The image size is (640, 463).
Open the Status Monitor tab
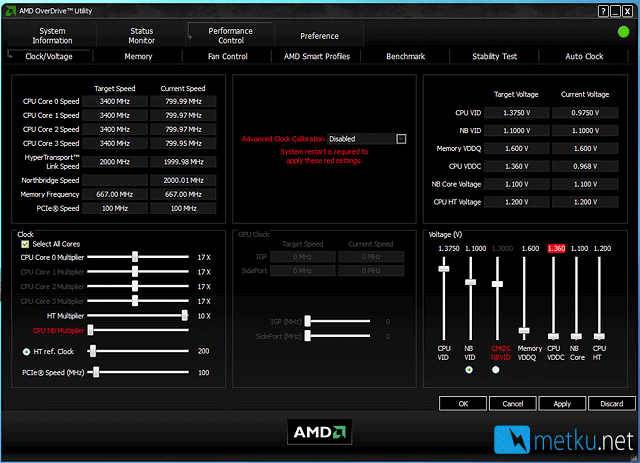coord(141,36)
